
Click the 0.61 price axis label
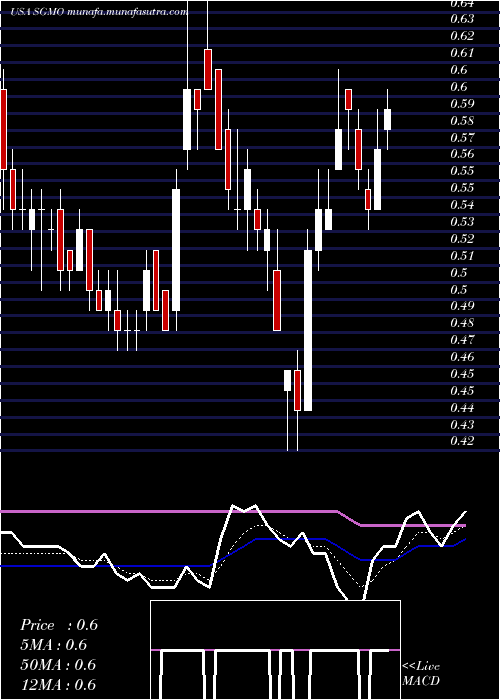click(x=462, y=53)
